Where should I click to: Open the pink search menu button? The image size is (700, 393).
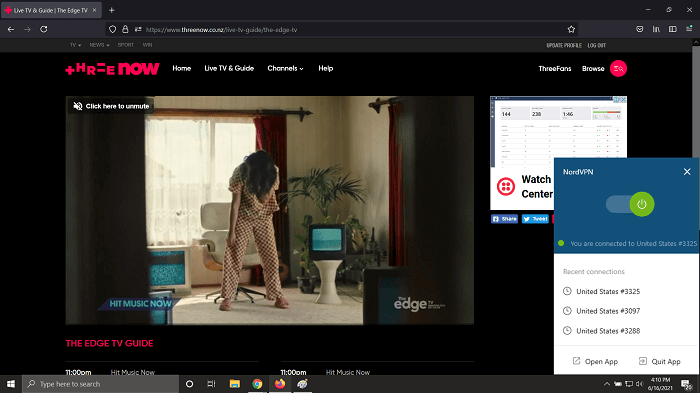click(x=618, y=68)
